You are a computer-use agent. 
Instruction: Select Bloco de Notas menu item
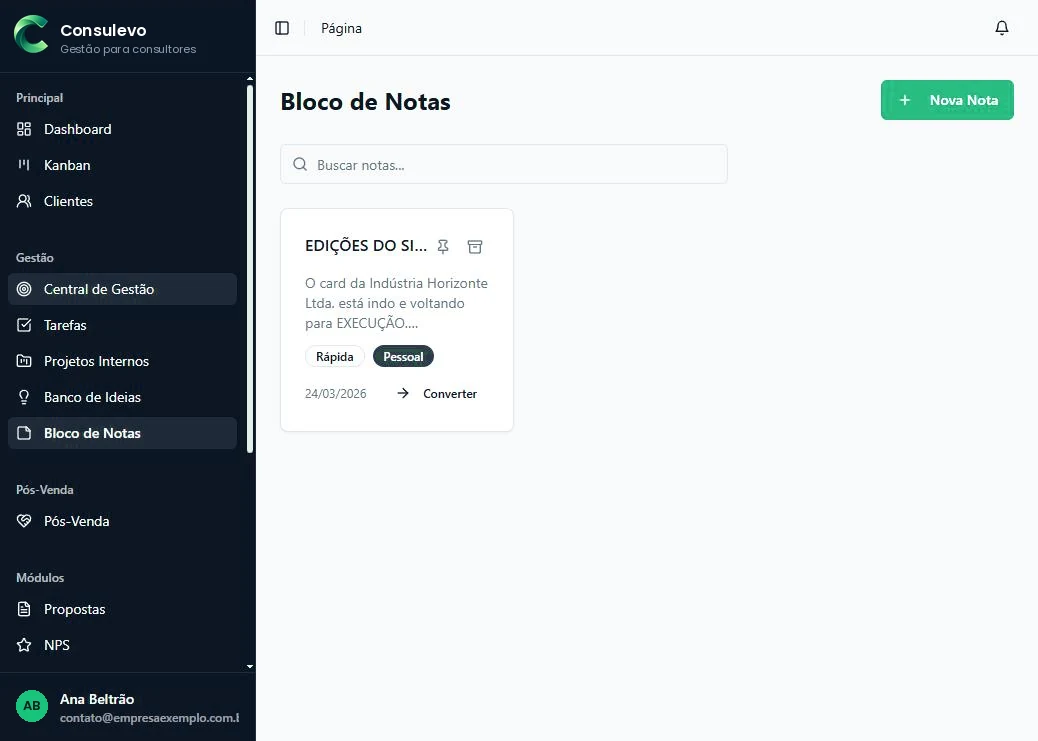coord(122,433)
